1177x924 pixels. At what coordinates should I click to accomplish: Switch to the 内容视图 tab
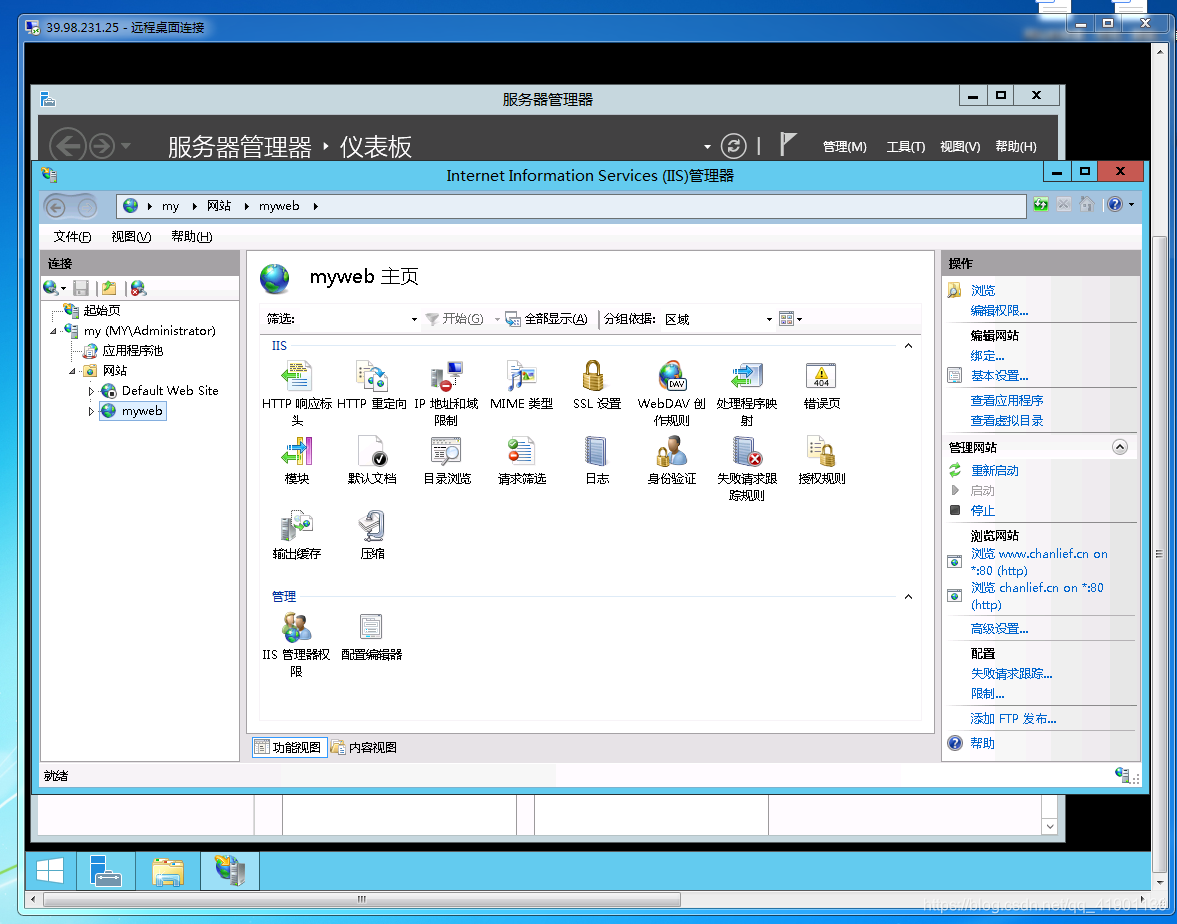(x=364, y=747)
